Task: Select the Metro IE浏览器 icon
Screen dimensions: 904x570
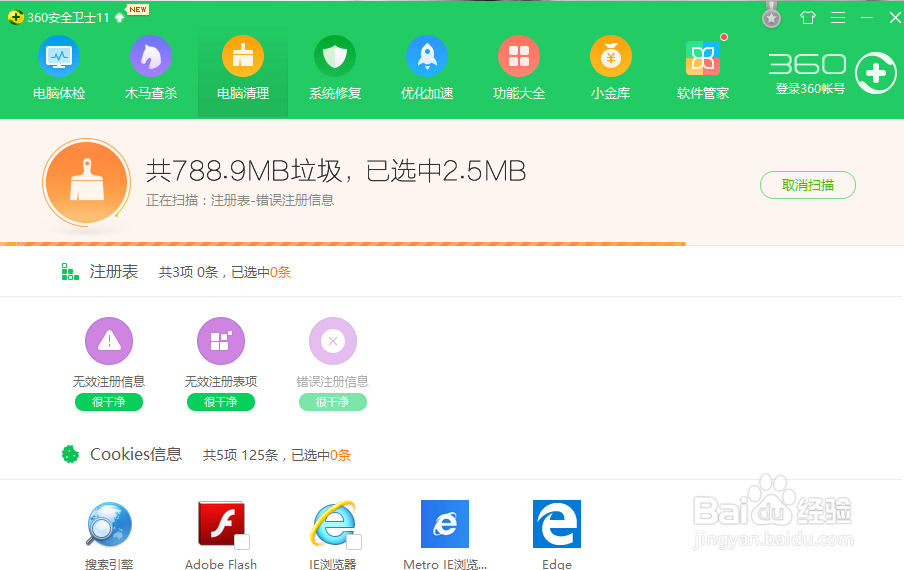Action: pyautogui.click(x=445, y=524)
